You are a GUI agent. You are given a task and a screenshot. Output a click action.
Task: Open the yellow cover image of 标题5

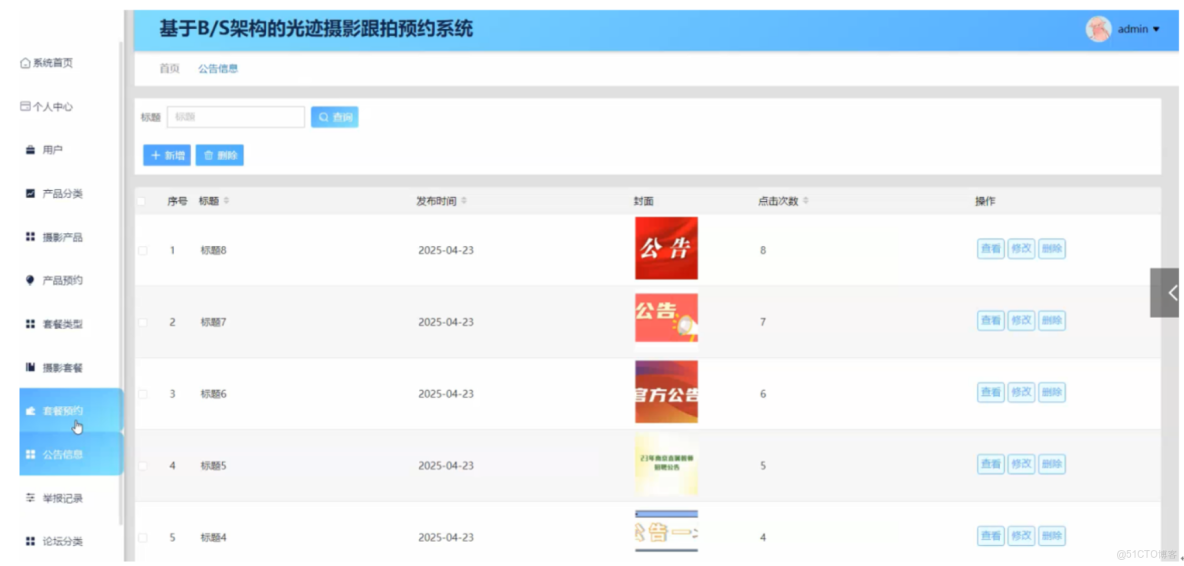tap(666, 464)
